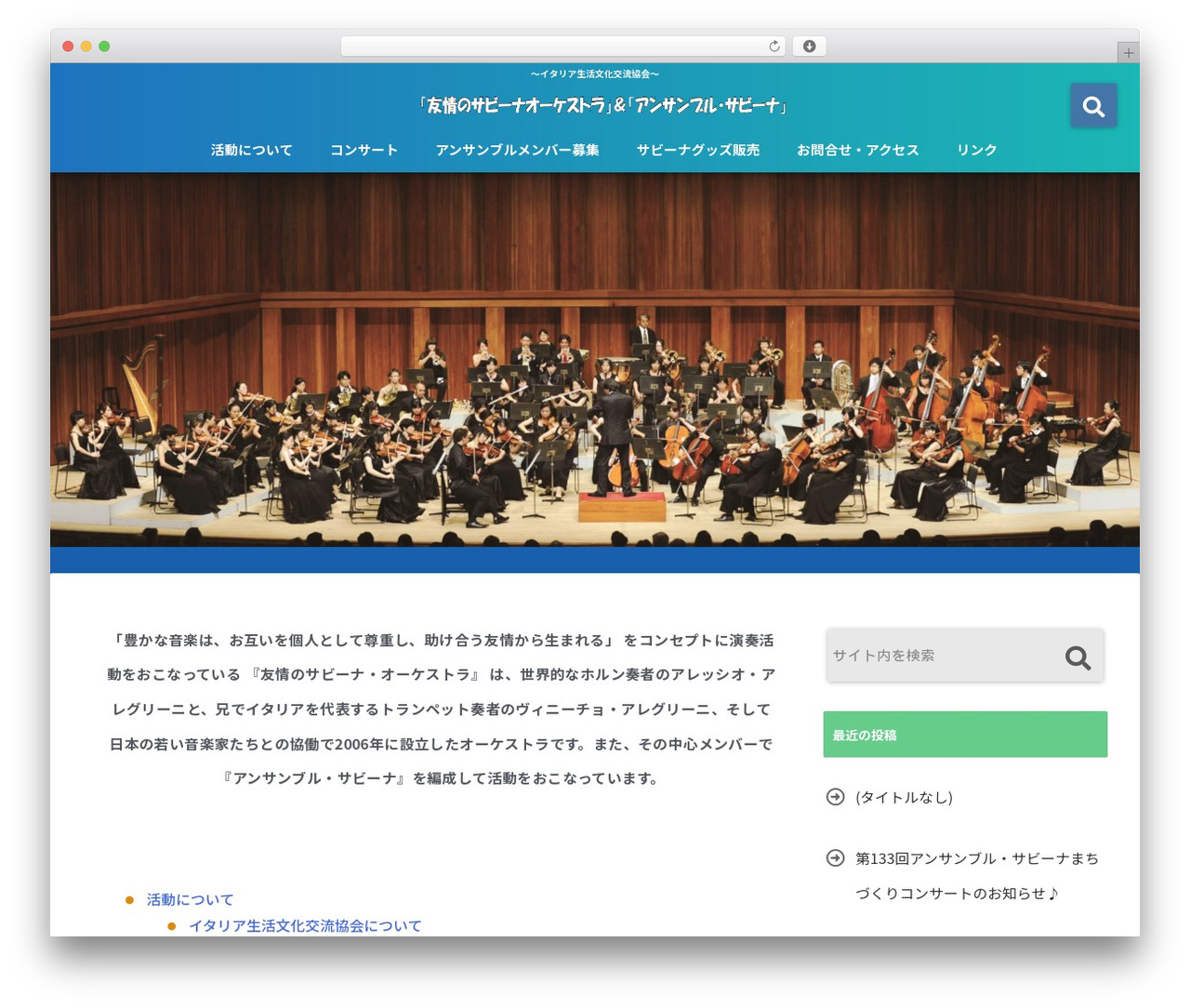Open the コンサート menu item
This screenshot has height=1008, width=1190.
[x=364, y=150]
